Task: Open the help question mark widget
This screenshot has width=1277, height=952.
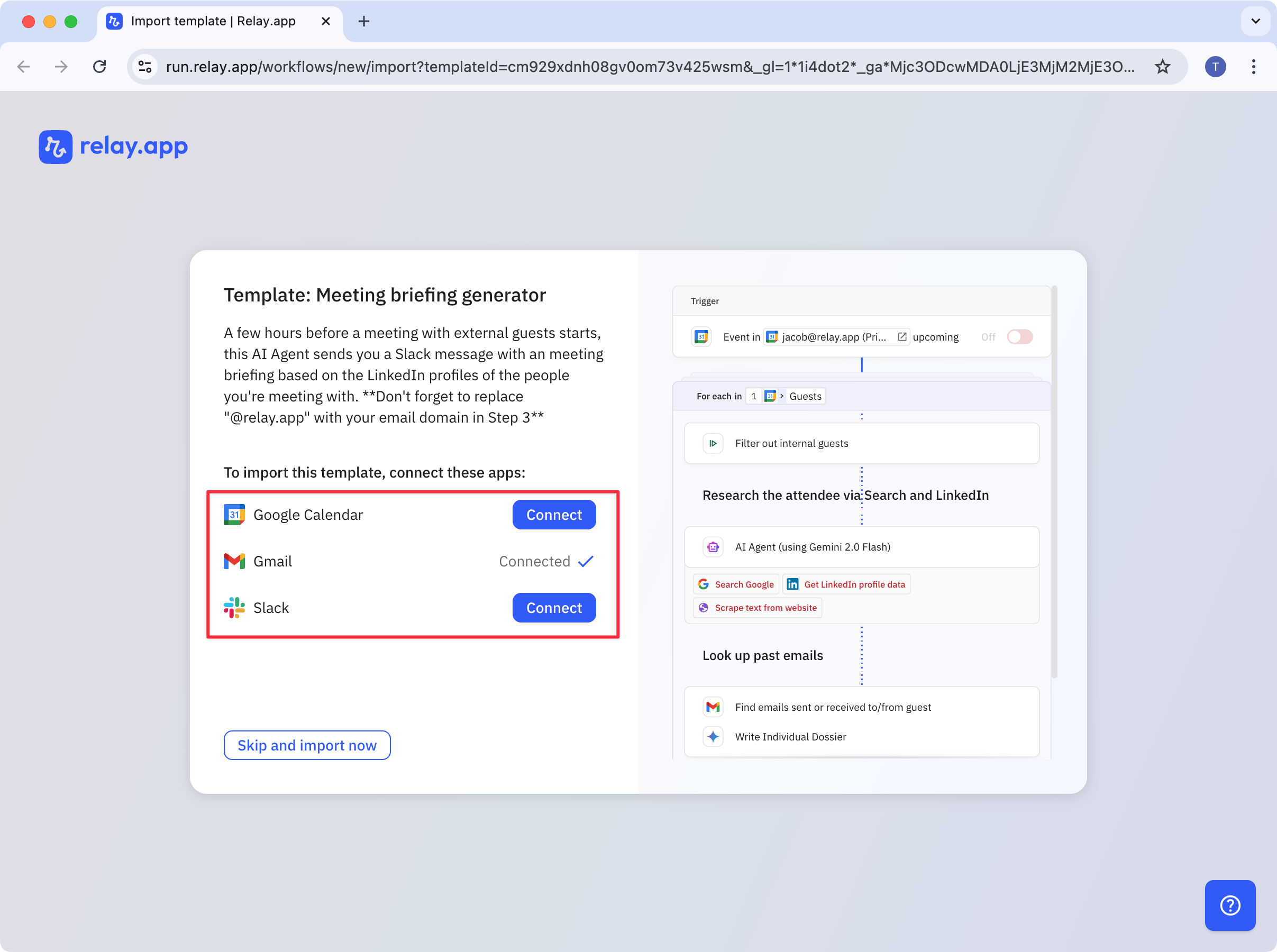Action: 1230,905
